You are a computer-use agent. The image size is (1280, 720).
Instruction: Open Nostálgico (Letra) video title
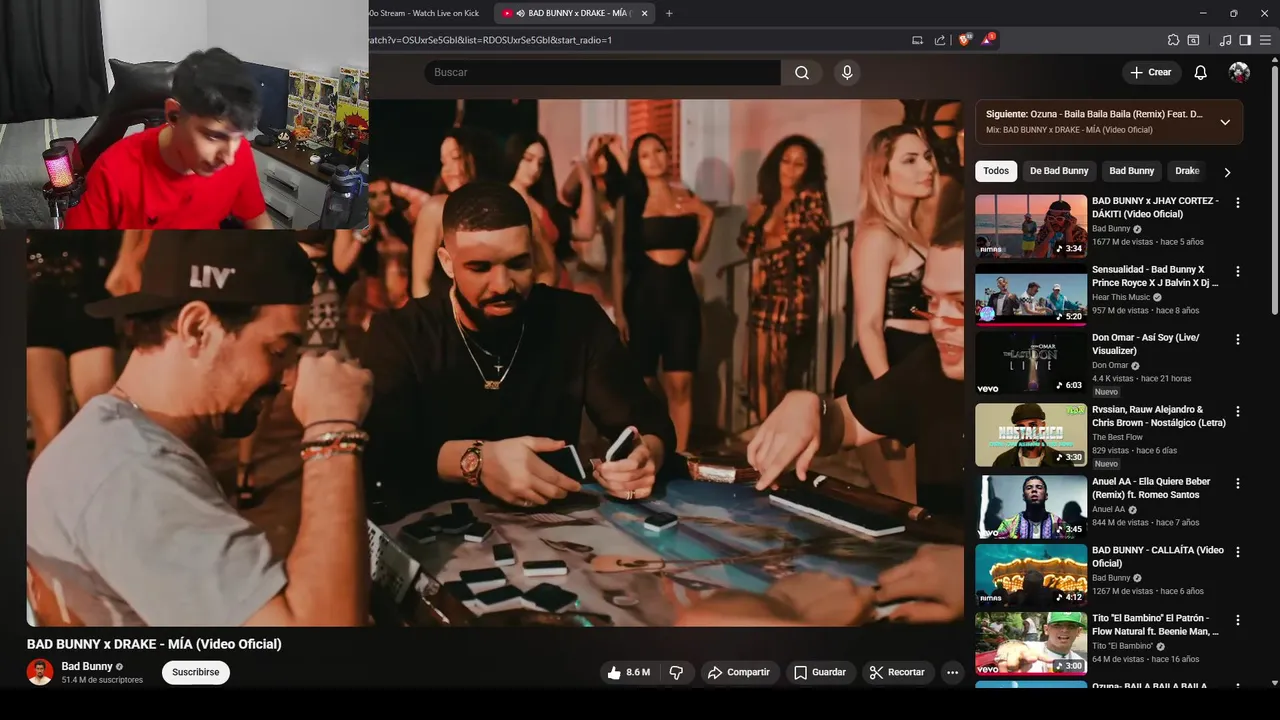[1158, 416]
